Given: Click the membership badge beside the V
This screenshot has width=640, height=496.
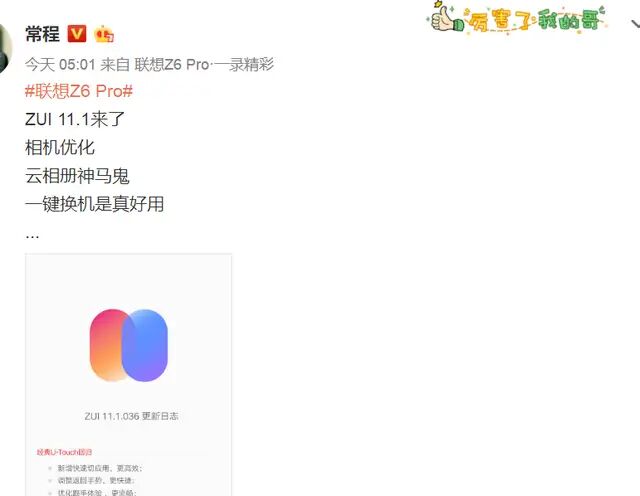Looking at the screenshot, I should point(104,34).
